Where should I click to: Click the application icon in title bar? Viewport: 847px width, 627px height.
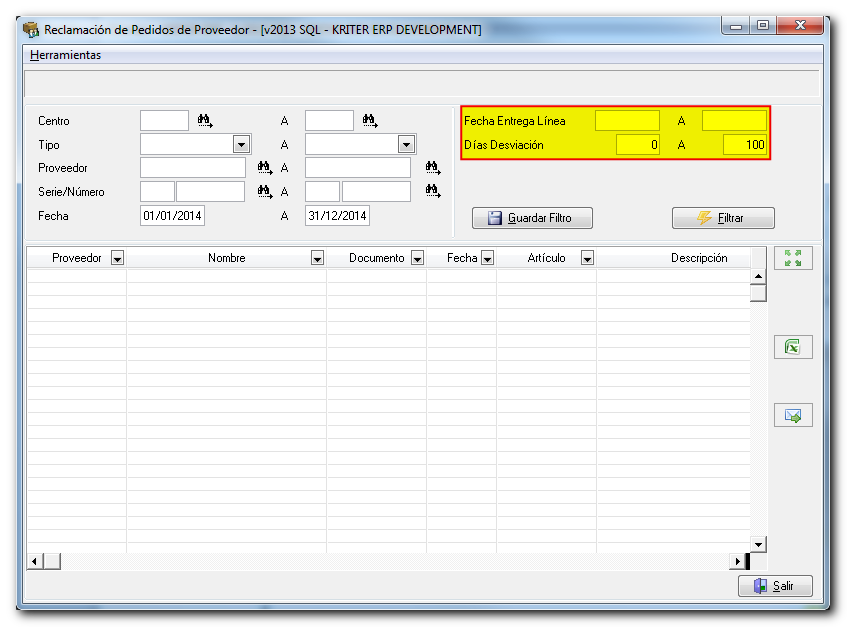click(x=31, y=30)
